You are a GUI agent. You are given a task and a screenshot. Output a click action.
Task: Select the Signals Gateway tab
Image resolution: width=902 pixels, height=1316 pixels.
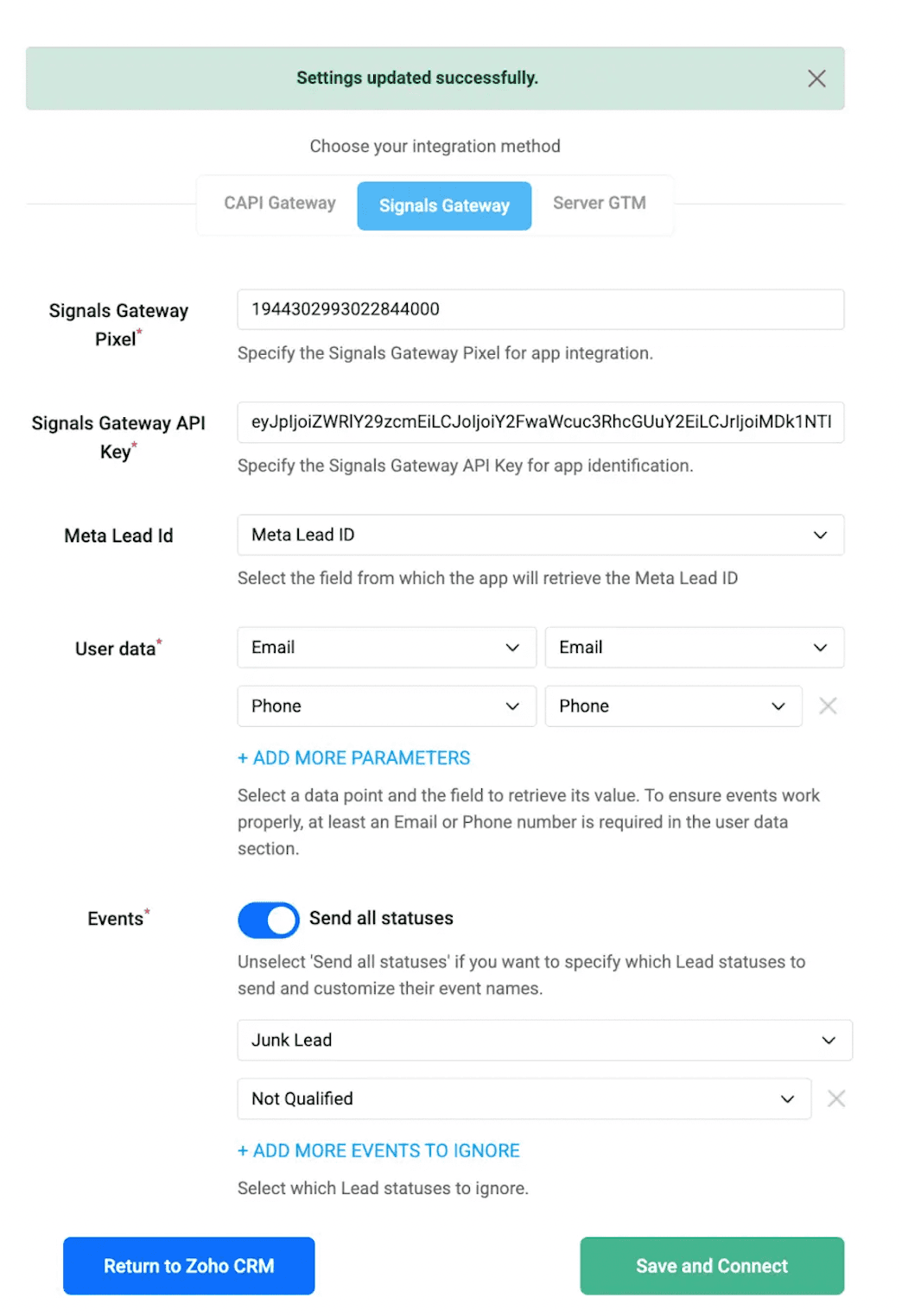pyautogui.click(x=444, y=206)
